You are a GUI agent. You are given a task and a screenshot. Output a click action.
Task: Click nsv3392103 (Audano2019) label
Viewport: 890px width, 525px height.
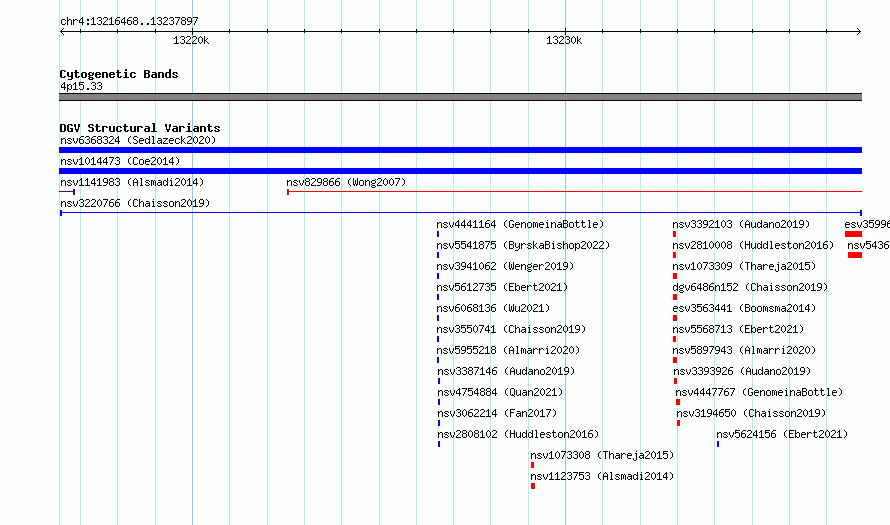point(741,224)
